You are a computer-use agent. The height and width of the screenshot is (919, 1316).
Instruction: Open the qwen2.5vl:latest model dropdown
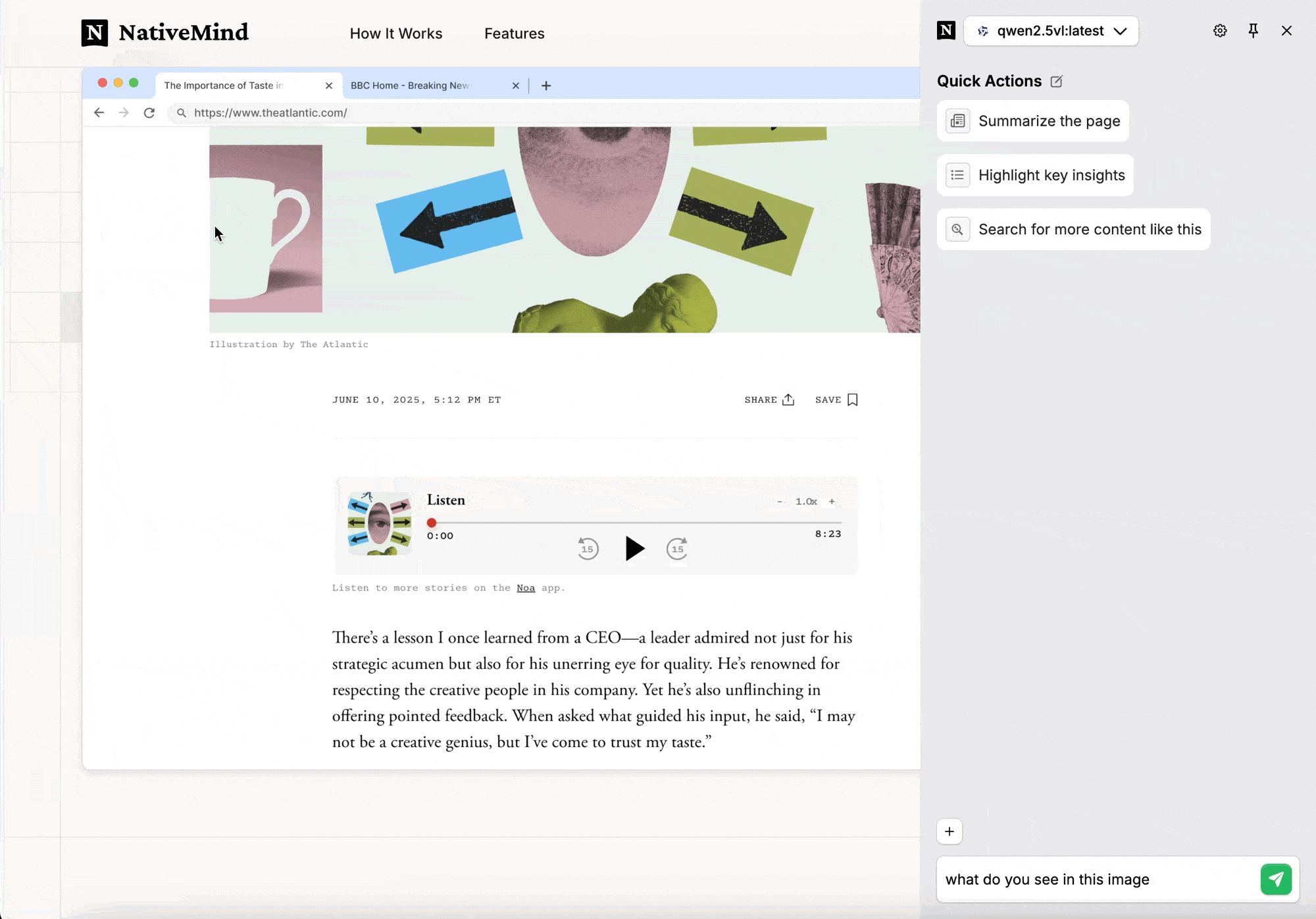(1051, 31)
